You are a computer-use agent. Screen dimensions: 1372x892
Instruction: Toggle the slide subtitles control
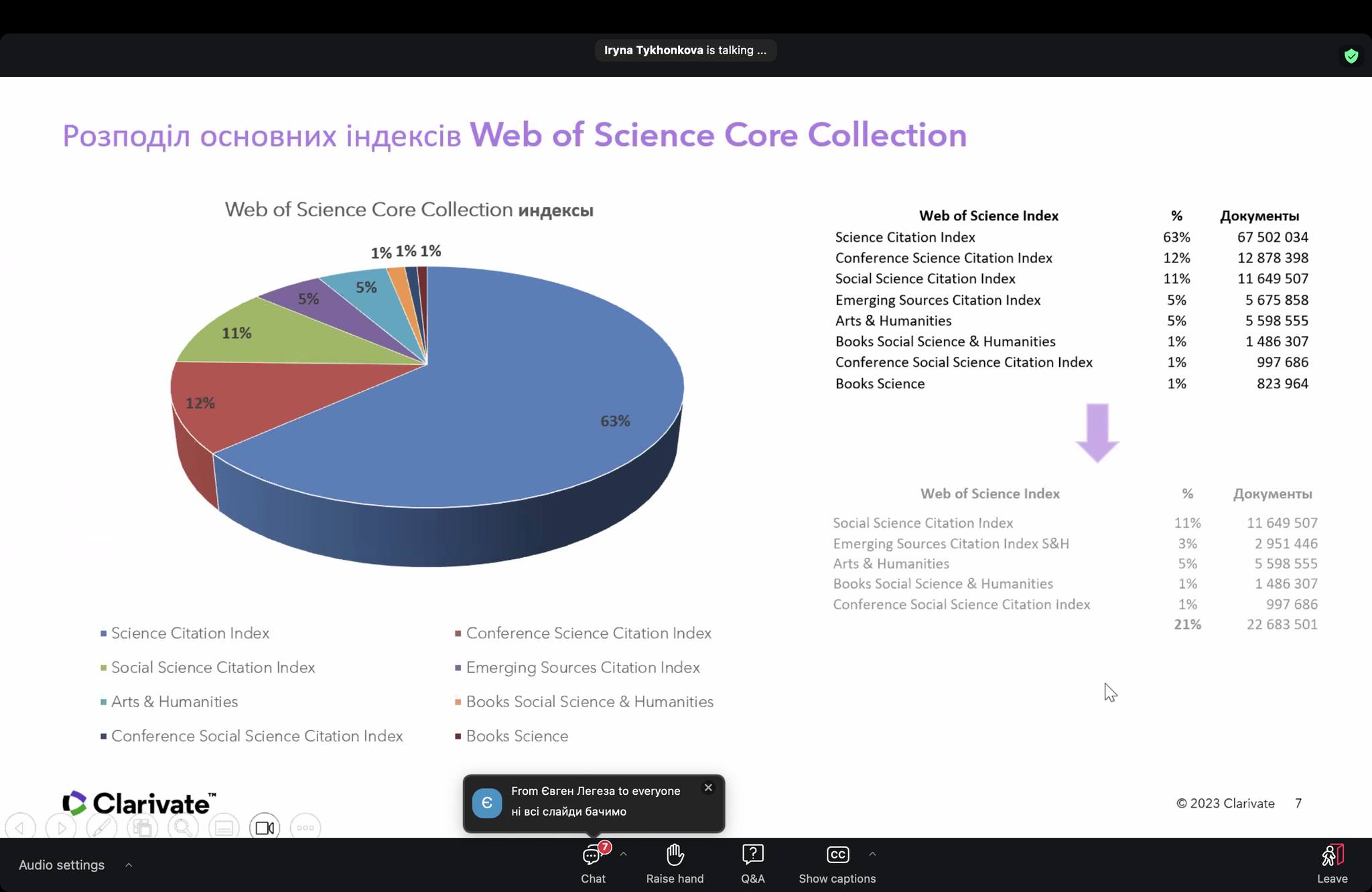pos(224,828)
